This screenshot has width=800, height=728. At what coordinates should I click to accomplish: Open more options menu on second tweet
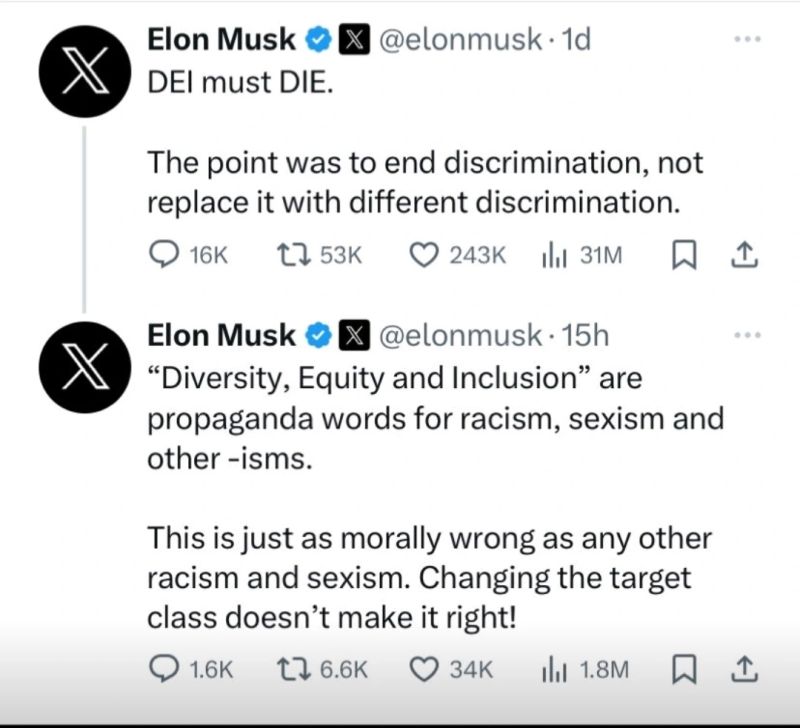747,335
